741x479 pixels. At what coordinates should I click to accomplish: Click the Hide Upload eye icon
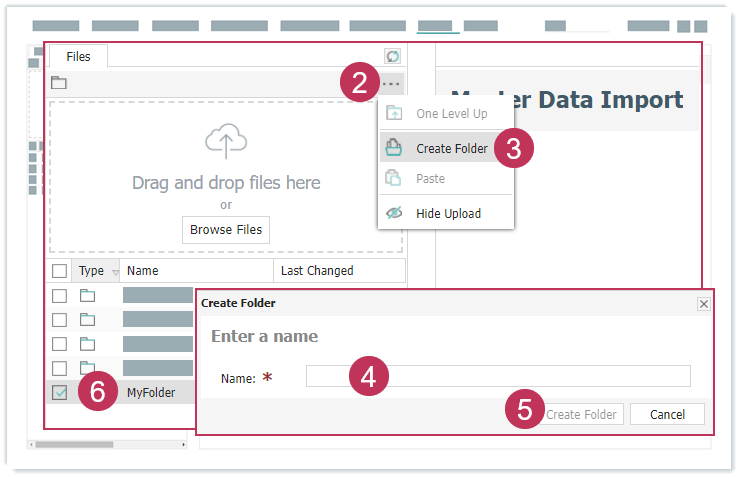click(394, 213)
